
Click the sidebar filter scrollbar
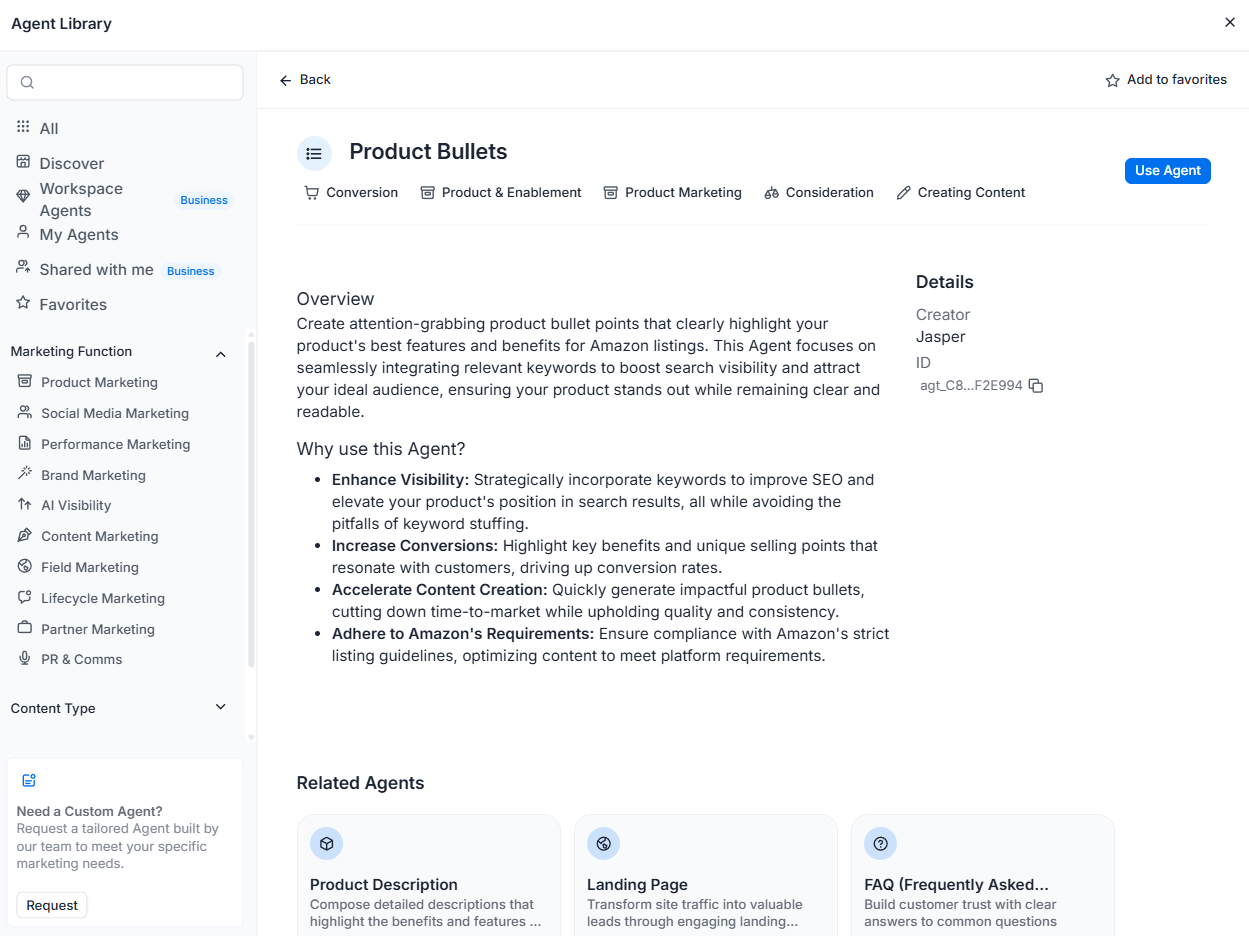(x=251, y=504)
